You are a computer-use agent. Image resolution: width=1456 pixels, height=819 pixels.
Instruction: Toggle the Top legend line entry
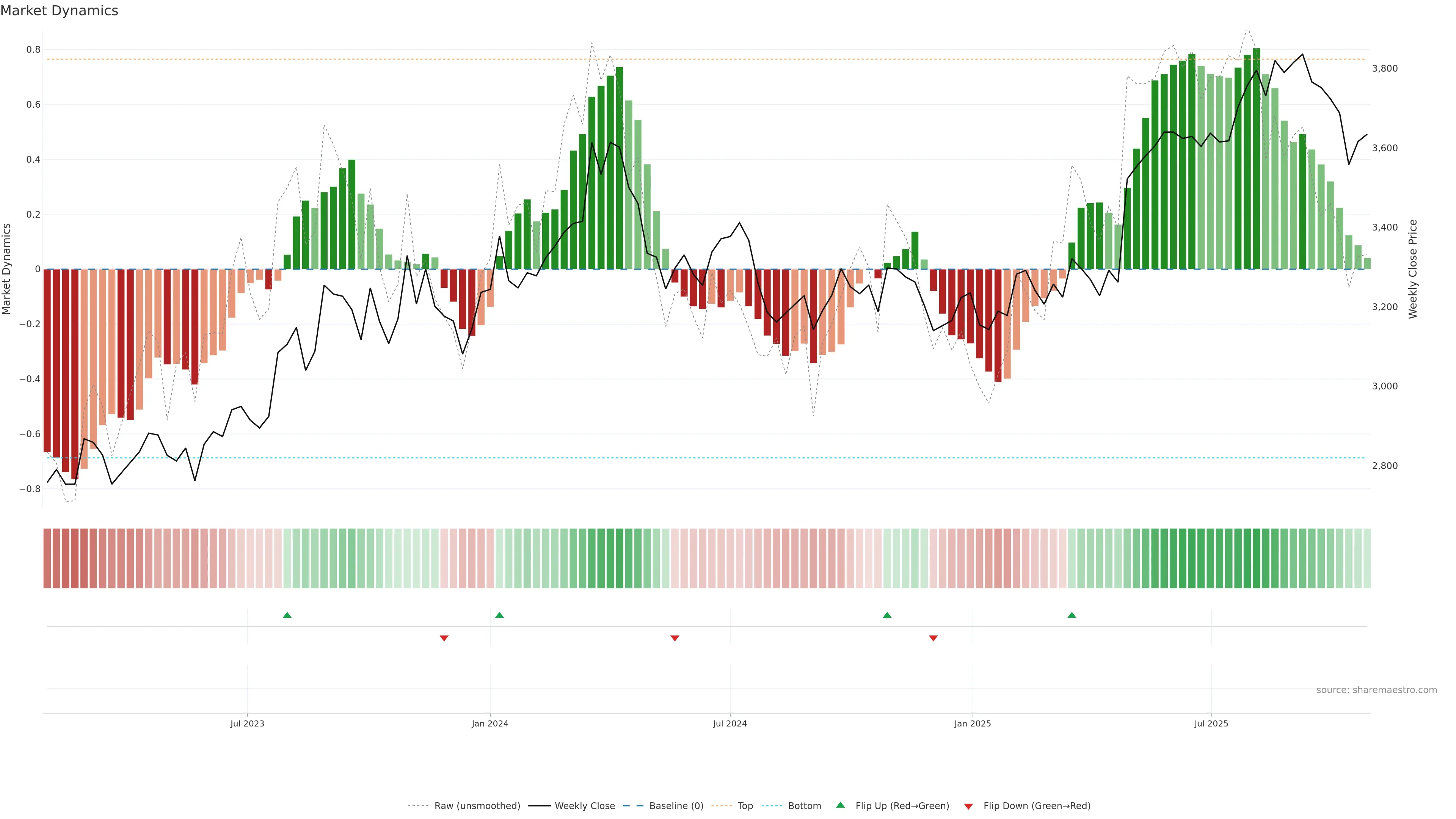(x=745, y=806)
